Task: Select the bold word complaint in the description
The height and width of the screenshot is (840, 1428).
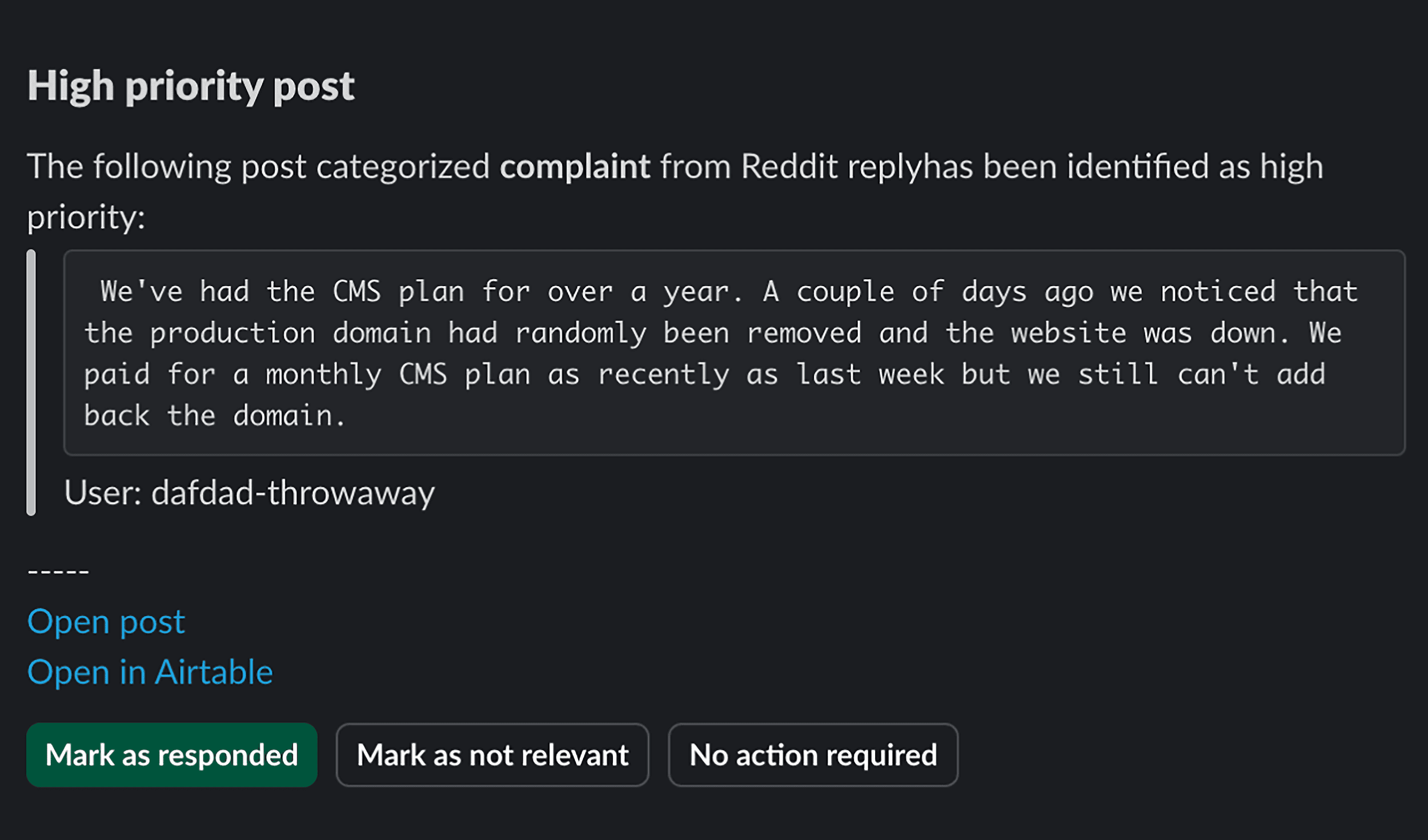Action: tap(574, 167)
